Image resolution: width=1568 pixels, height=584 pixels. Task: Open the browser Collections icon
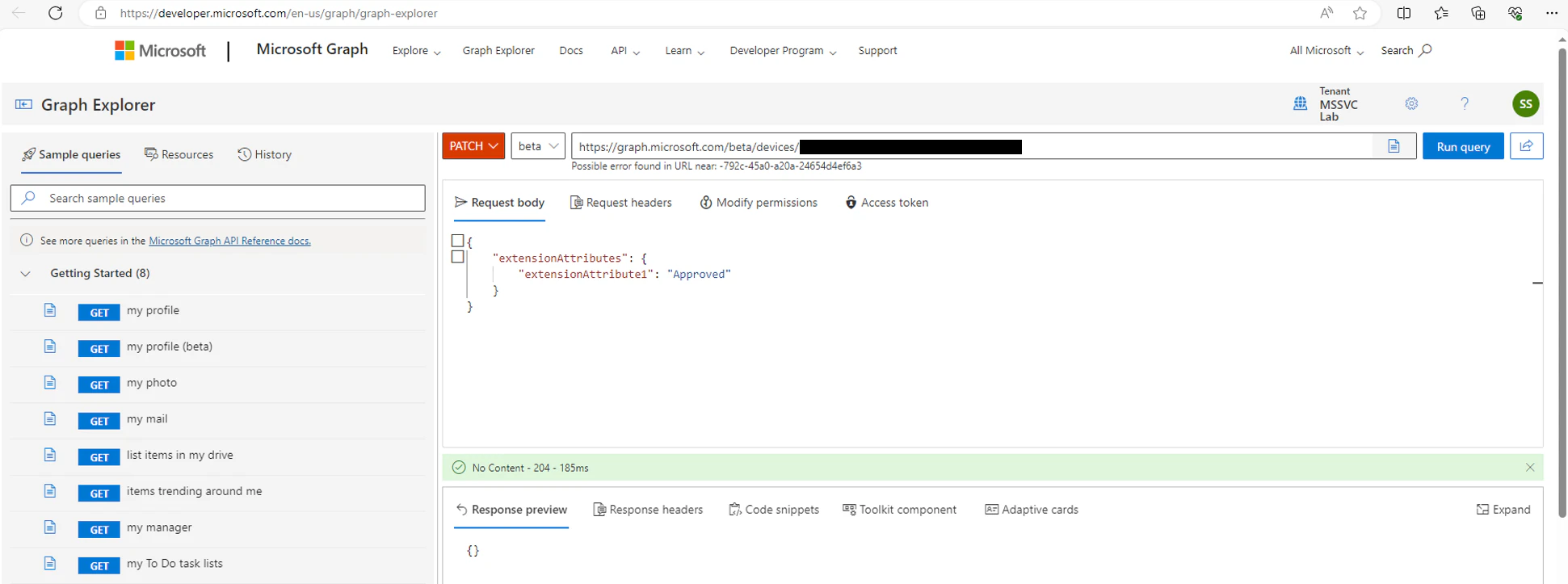[x=1478, y=13]
